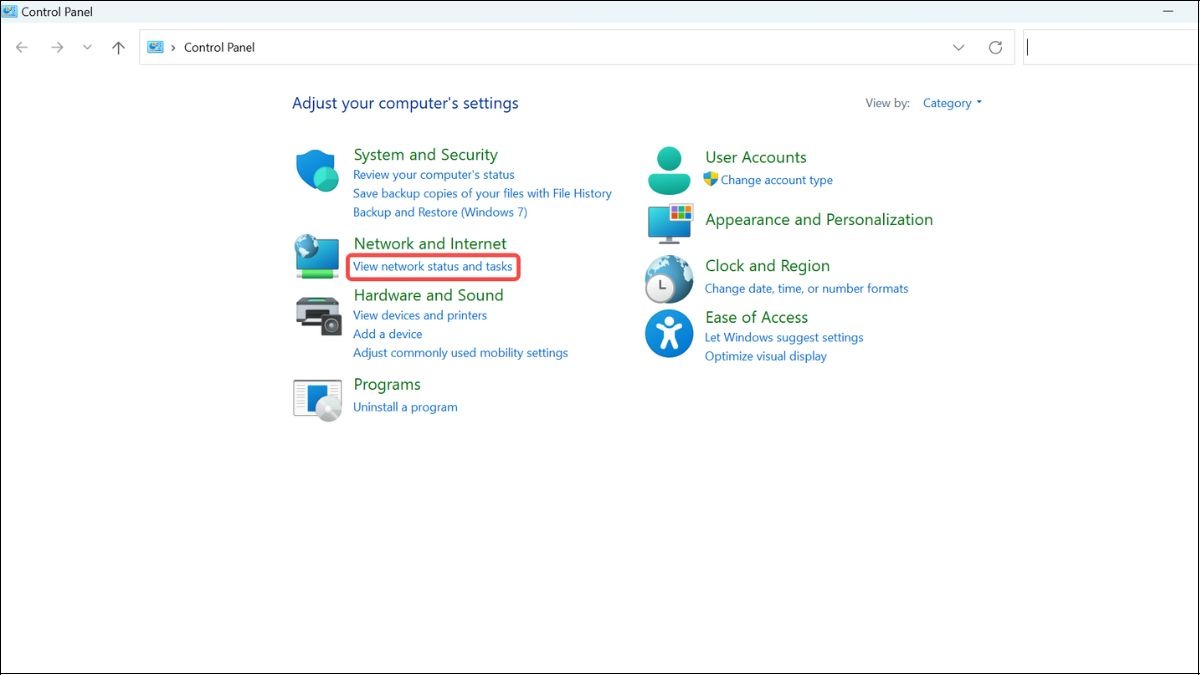This screenshot has width=1200, height=675.
Task: Open the Programs disc icon
Action: pyautogui.click(x=318, y=398)
